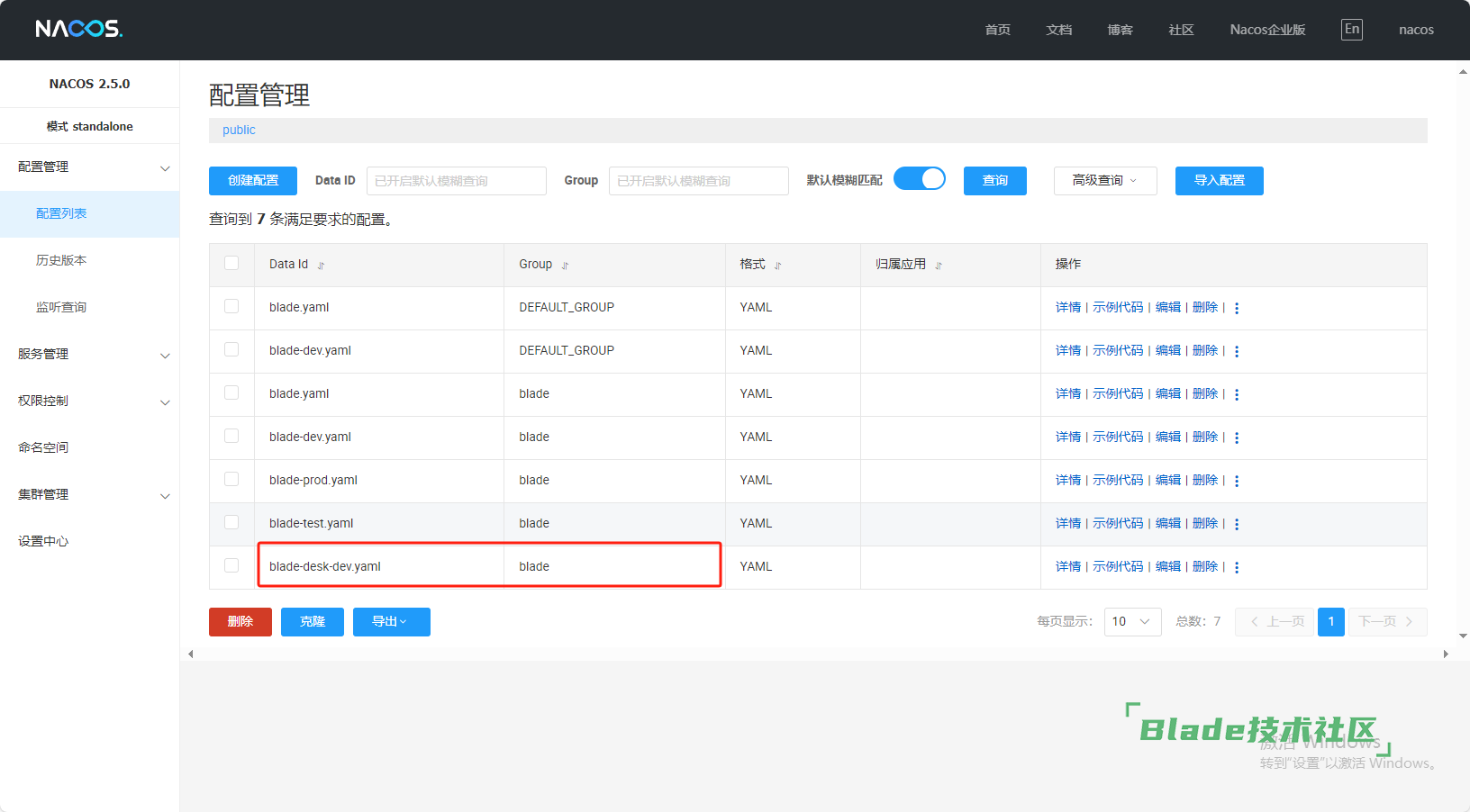This screenshot has width=1470, height=812.
Task: Open 社区 in the top navigation
Action: coord(1181,30)
